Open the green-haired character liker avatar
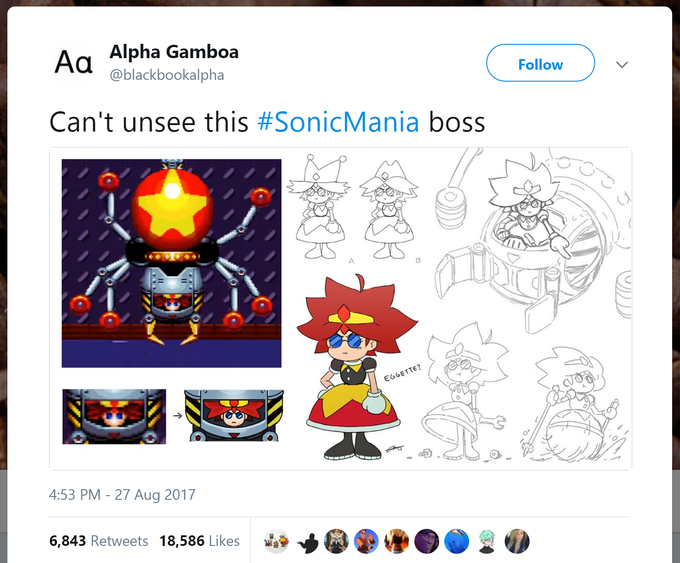The width and height of the screenshot is (680, 563). click(487, 541)
